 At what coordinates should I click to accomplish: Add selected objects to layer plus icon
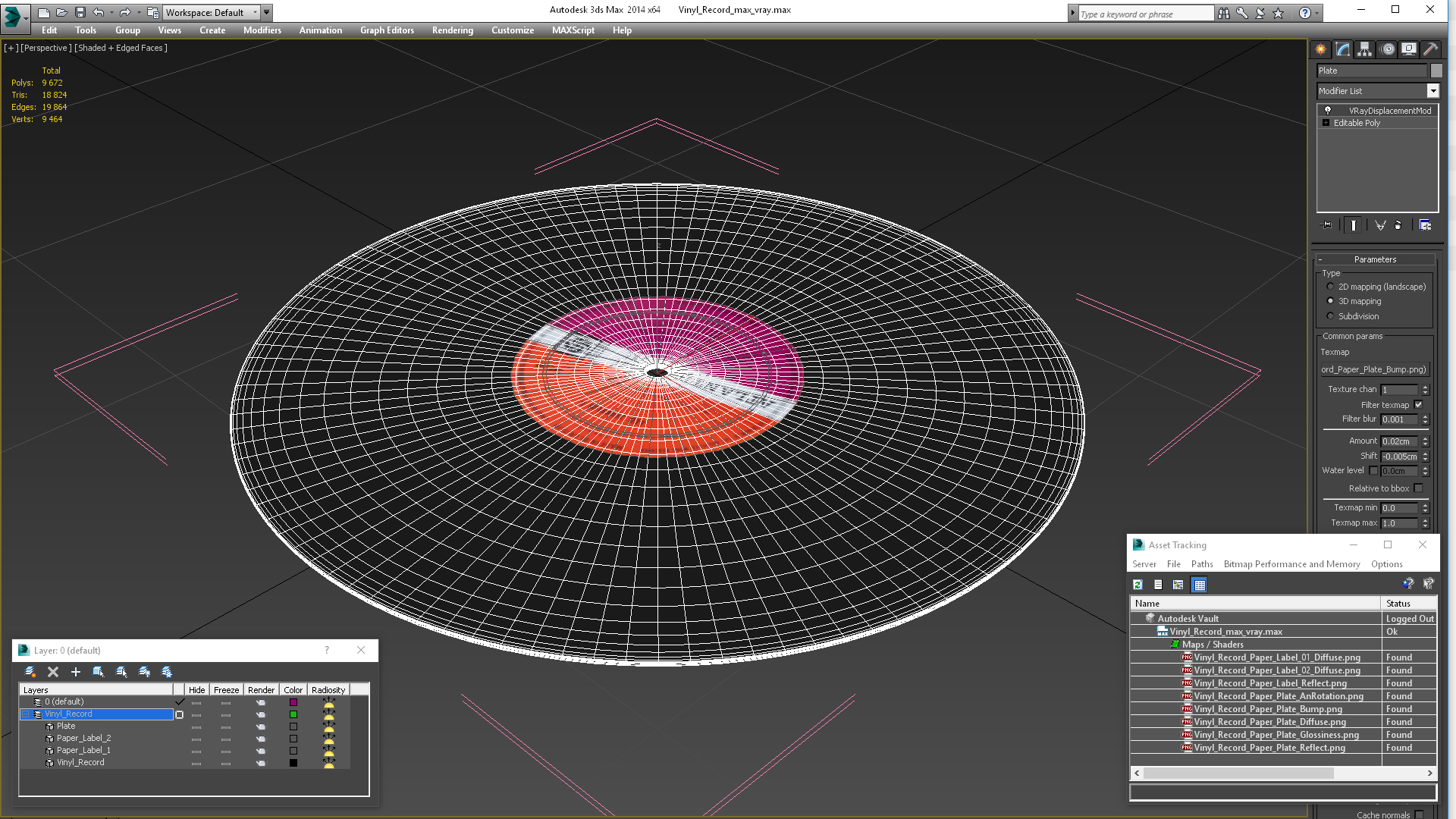tap(76, 672)
